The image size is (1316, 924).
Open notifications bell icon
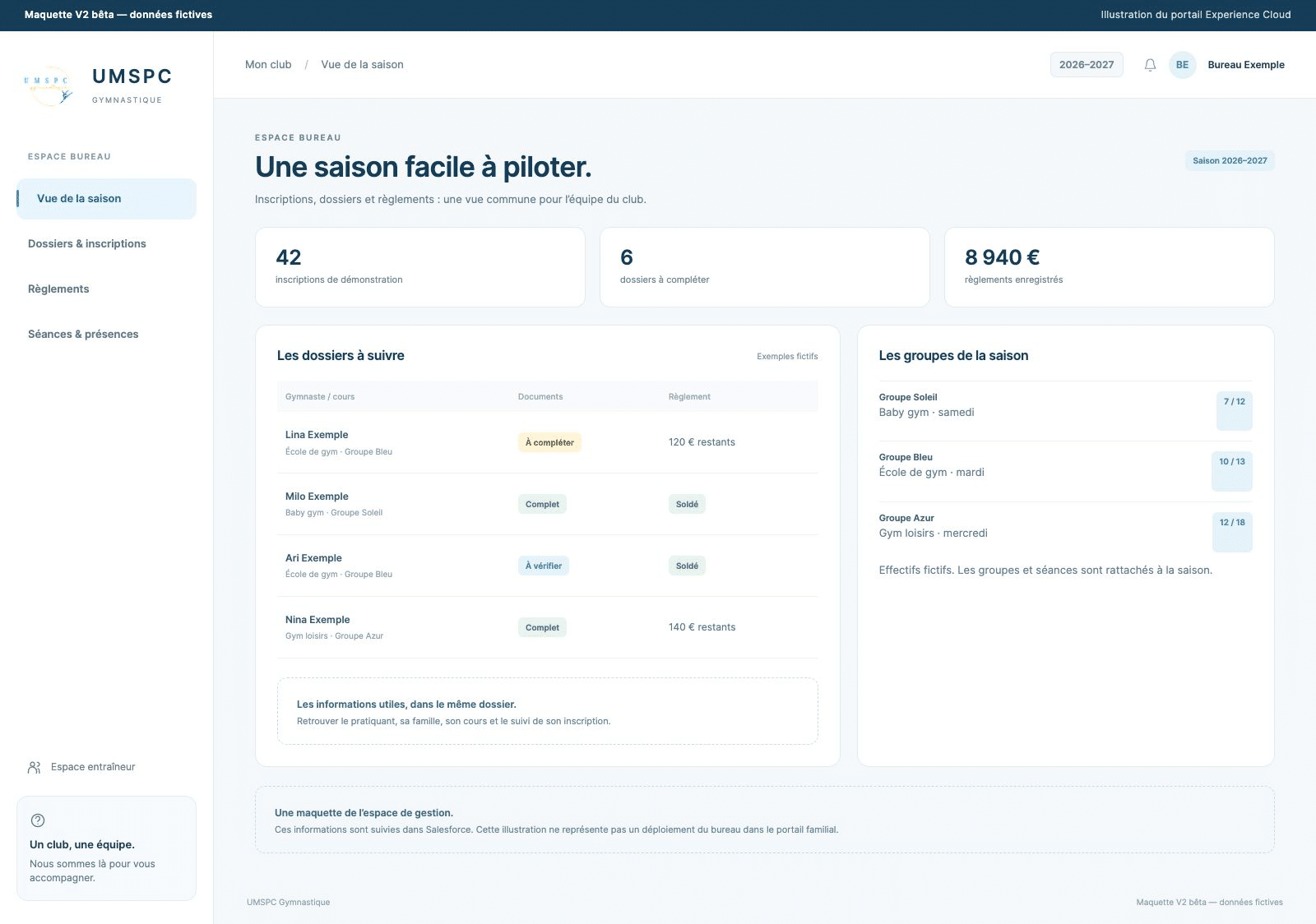[1150, 65]
